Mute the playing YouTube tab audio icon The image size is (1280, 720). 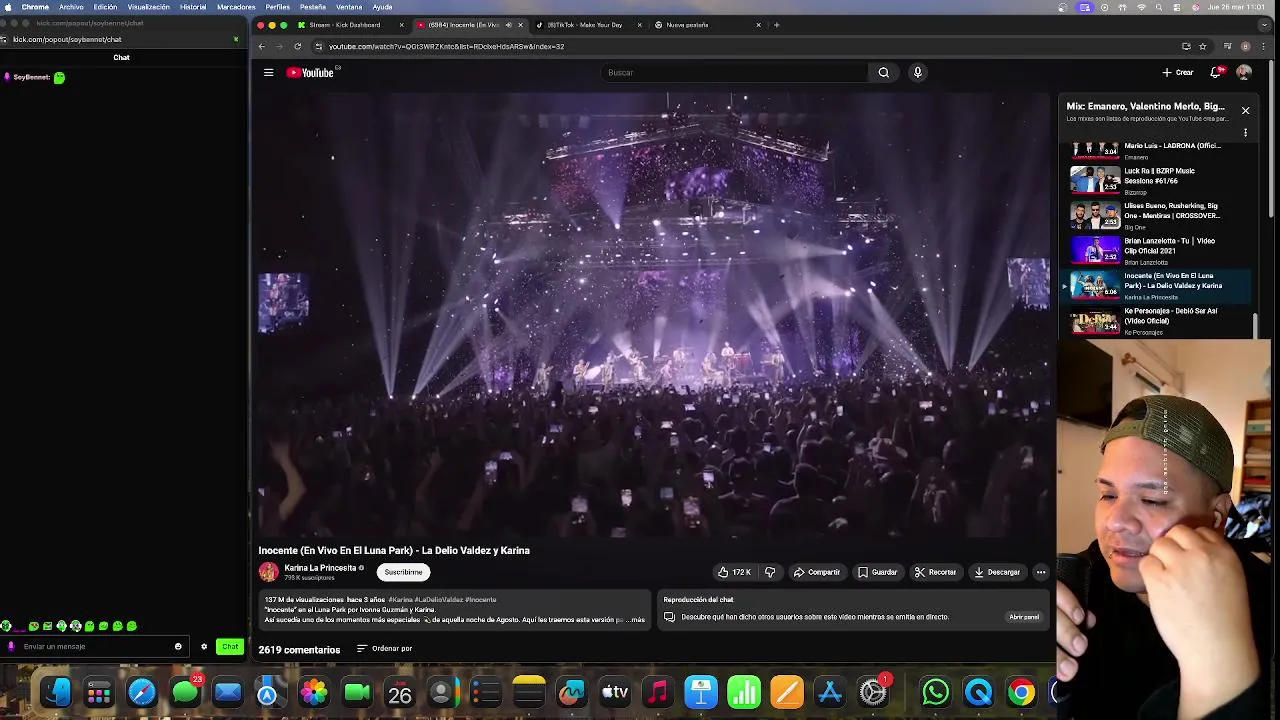508,25
